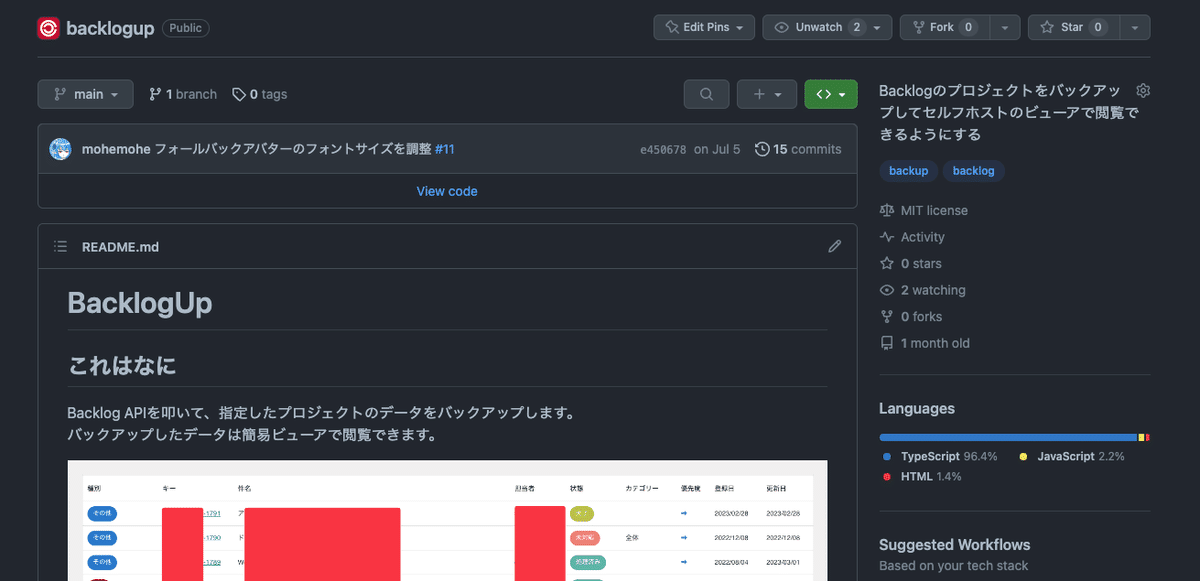Click the Activity pulse icon
The height and width of the screenshot is (581, 1200).
pos(886,237)
